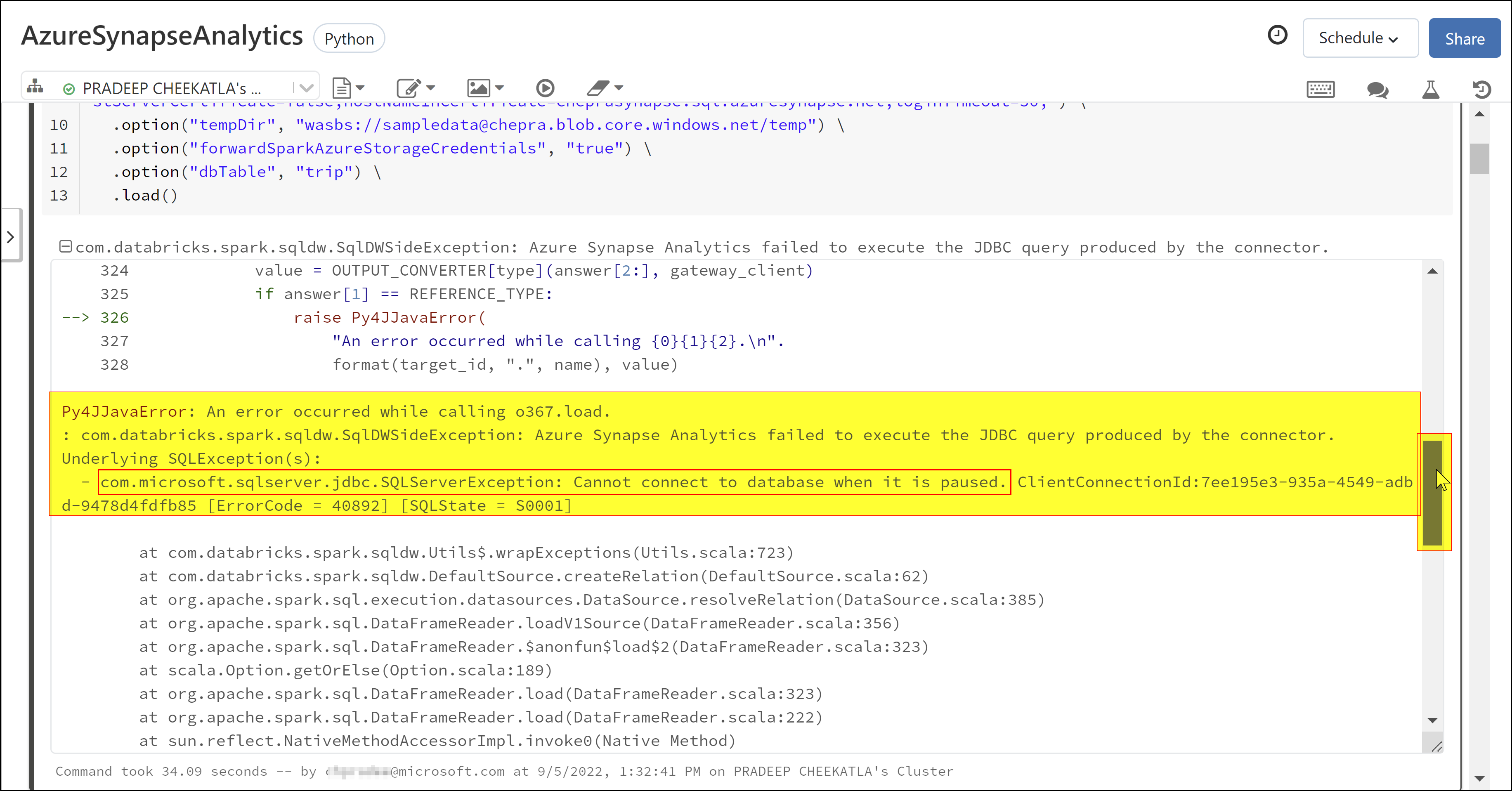Open revision history icon
This screenshot has width=1512, height=791.
(1481, 89)
